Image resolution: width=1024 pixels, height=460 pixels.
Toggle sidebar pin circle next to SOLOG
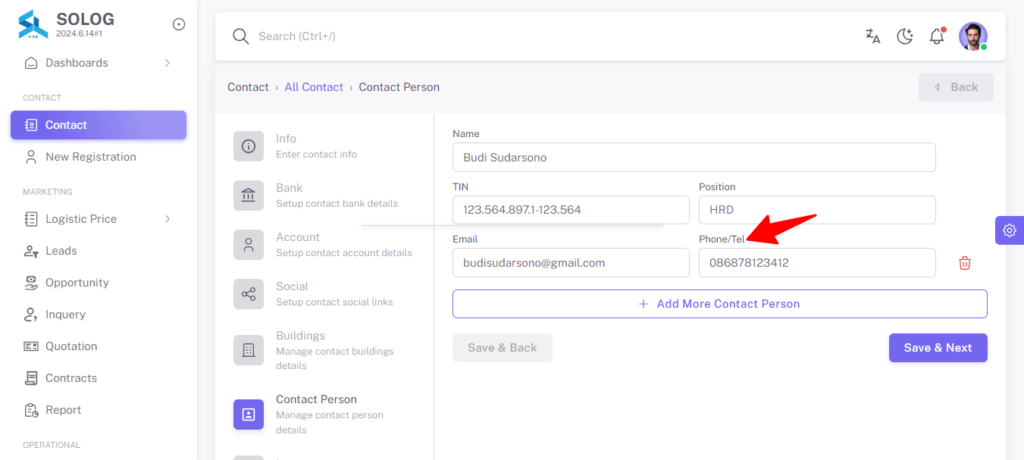[178, 24]
